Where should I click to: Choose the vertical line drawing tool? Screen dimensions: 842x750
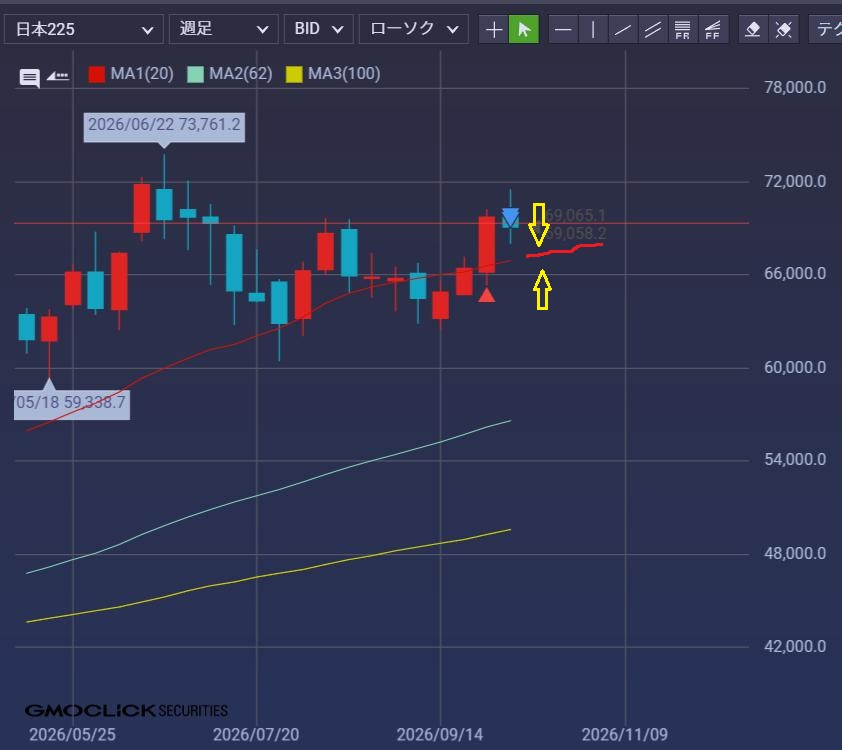pyautogui.click(x=593, y=29)
